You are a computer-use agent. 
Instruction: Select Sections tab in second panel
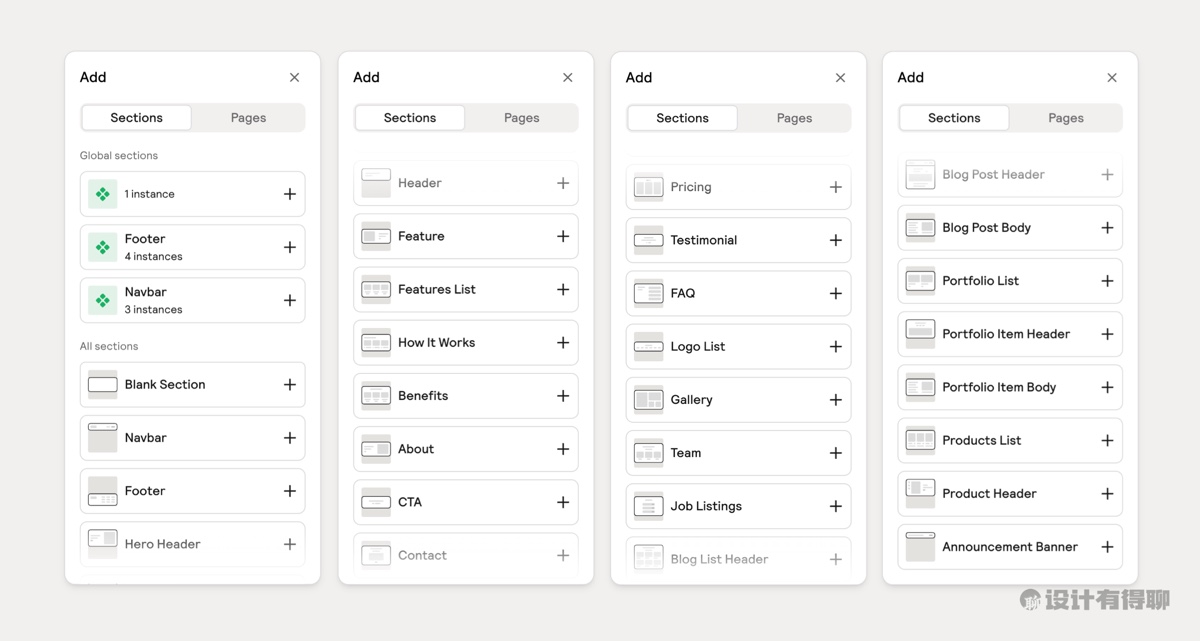410,118
